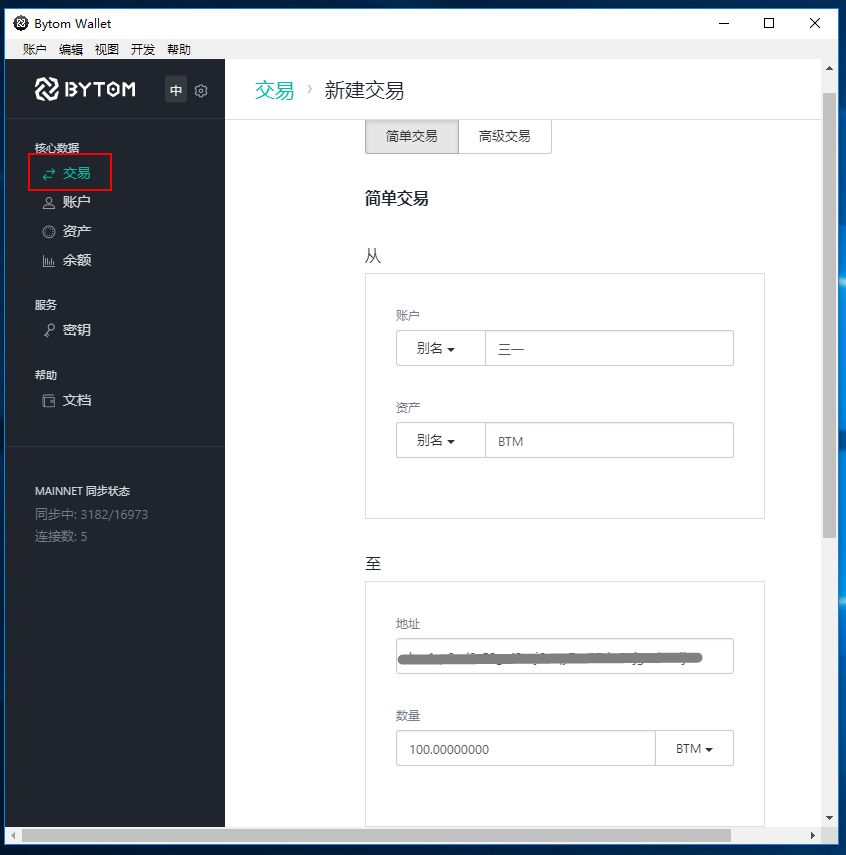Open 资产 page from sidebar

76,231
